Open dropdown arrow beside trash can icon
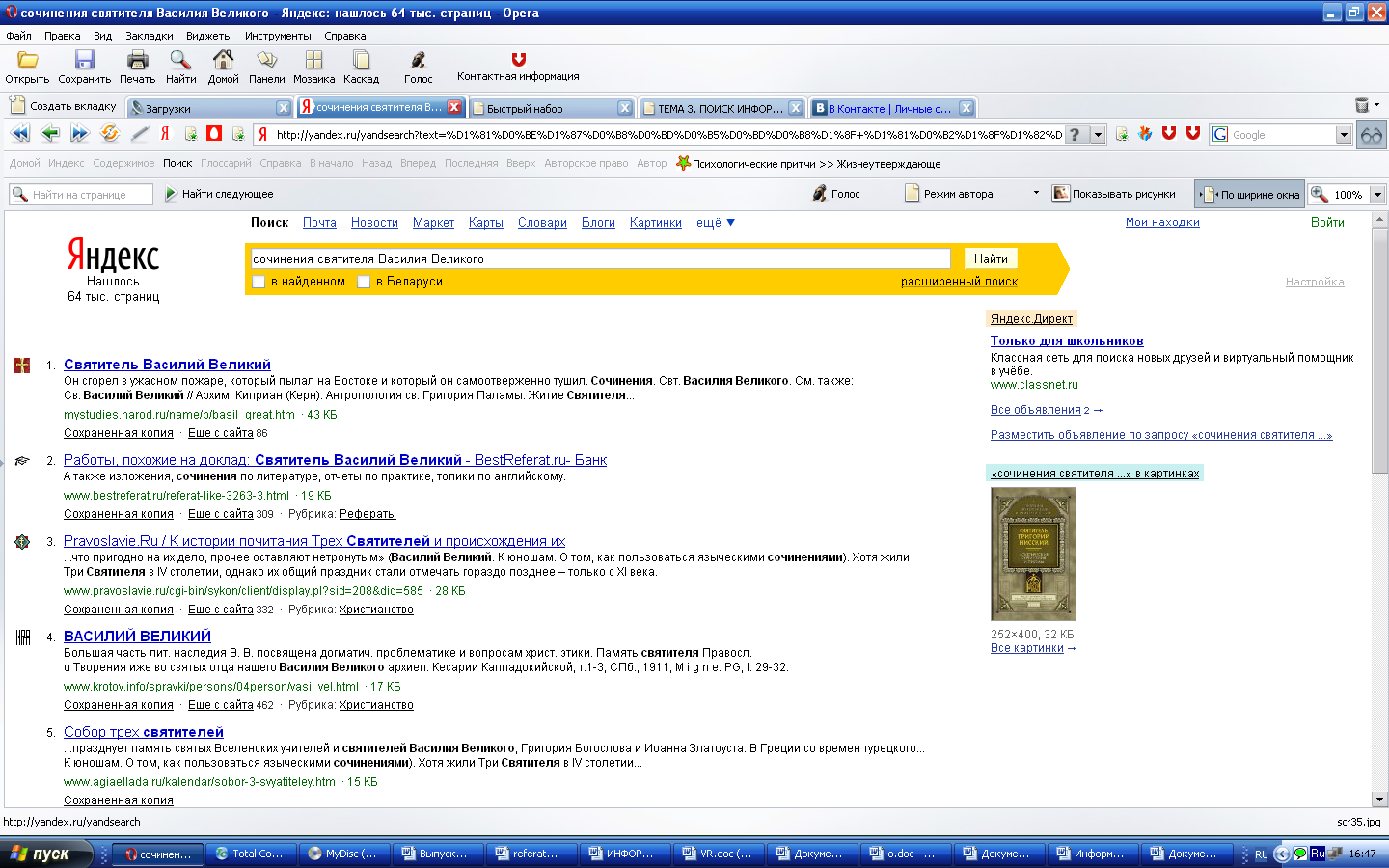Viewport: 1389px width, 868px height. click(1376, 105)
